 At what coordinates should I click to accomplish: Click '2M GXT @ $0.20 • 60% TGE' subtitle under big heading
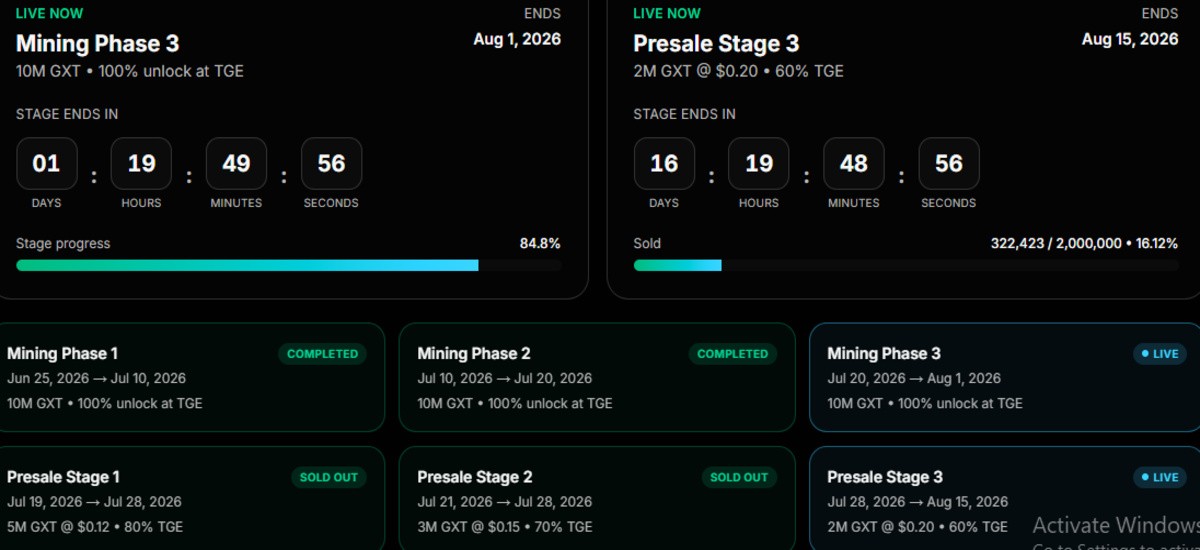[739, 71]
